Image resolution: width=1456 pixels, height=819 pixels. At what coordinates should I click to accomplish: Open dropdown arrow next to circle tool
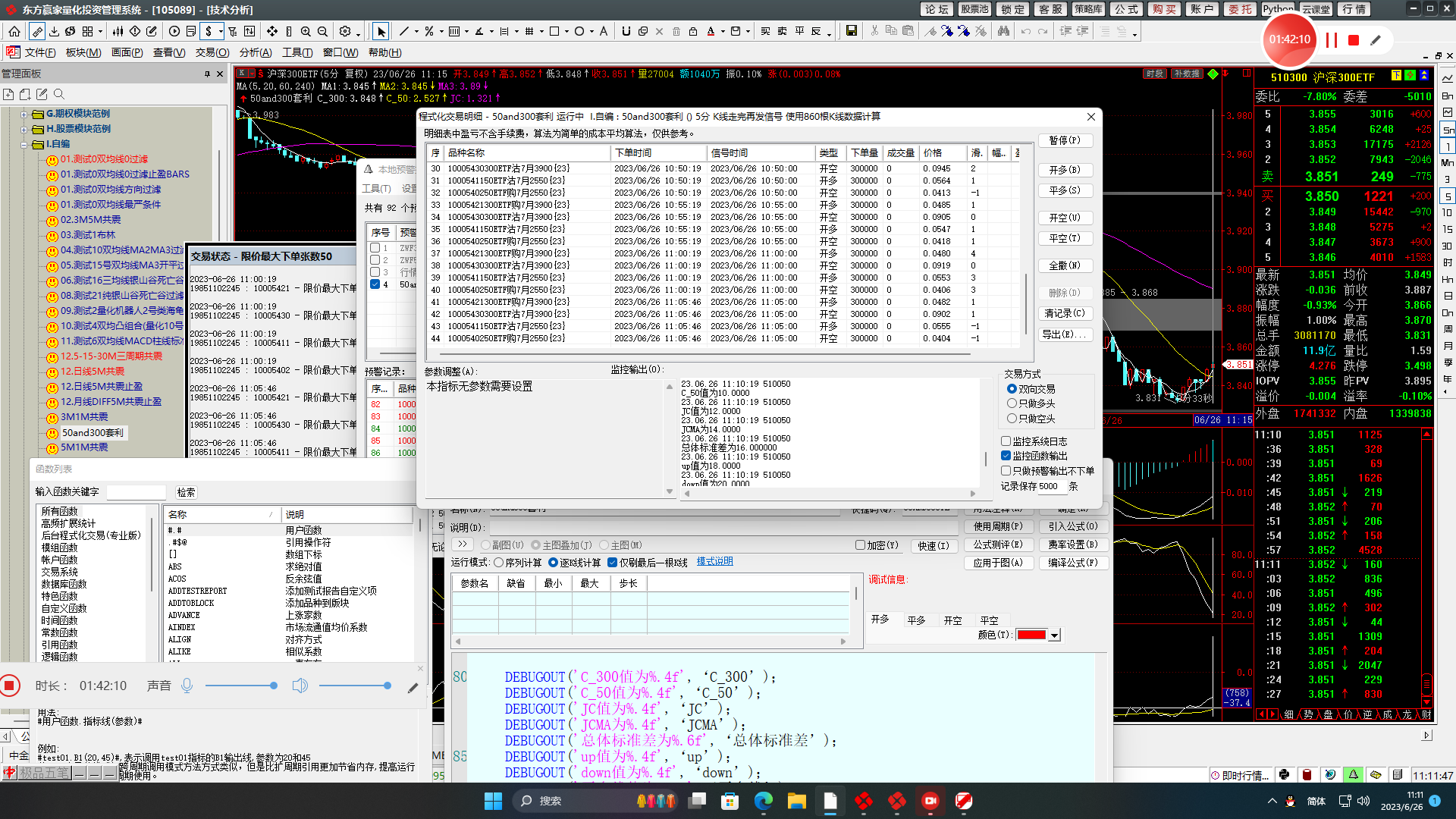pyautogui.click(x=591, y=32)
